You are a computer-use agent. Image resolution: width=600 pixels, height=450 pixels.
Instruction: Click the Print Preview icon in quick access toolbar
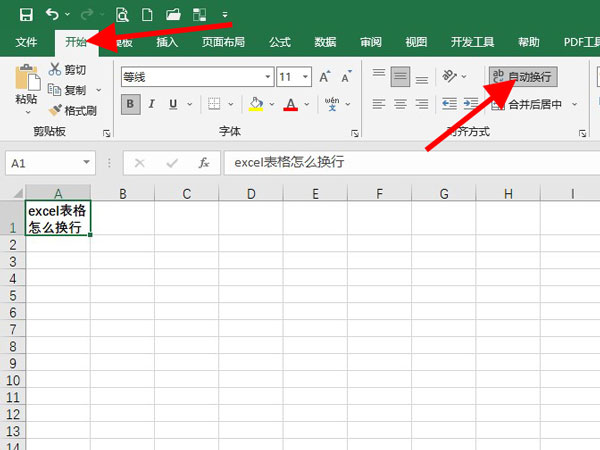[123, 14]
